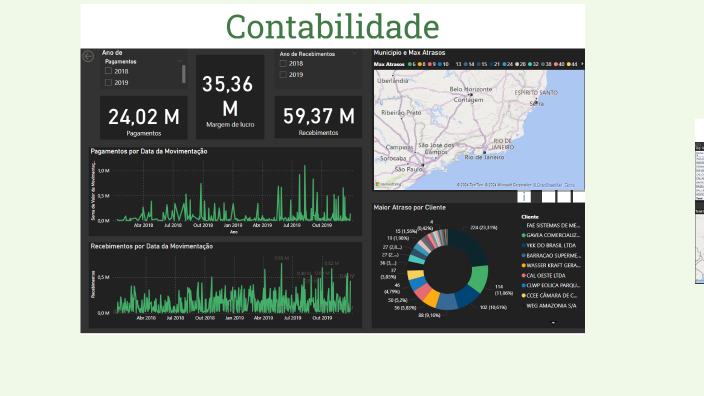Click the green 6 Max Atrasos legend dot
Screen dimensions: 704x396
click(x=409, y=64)
